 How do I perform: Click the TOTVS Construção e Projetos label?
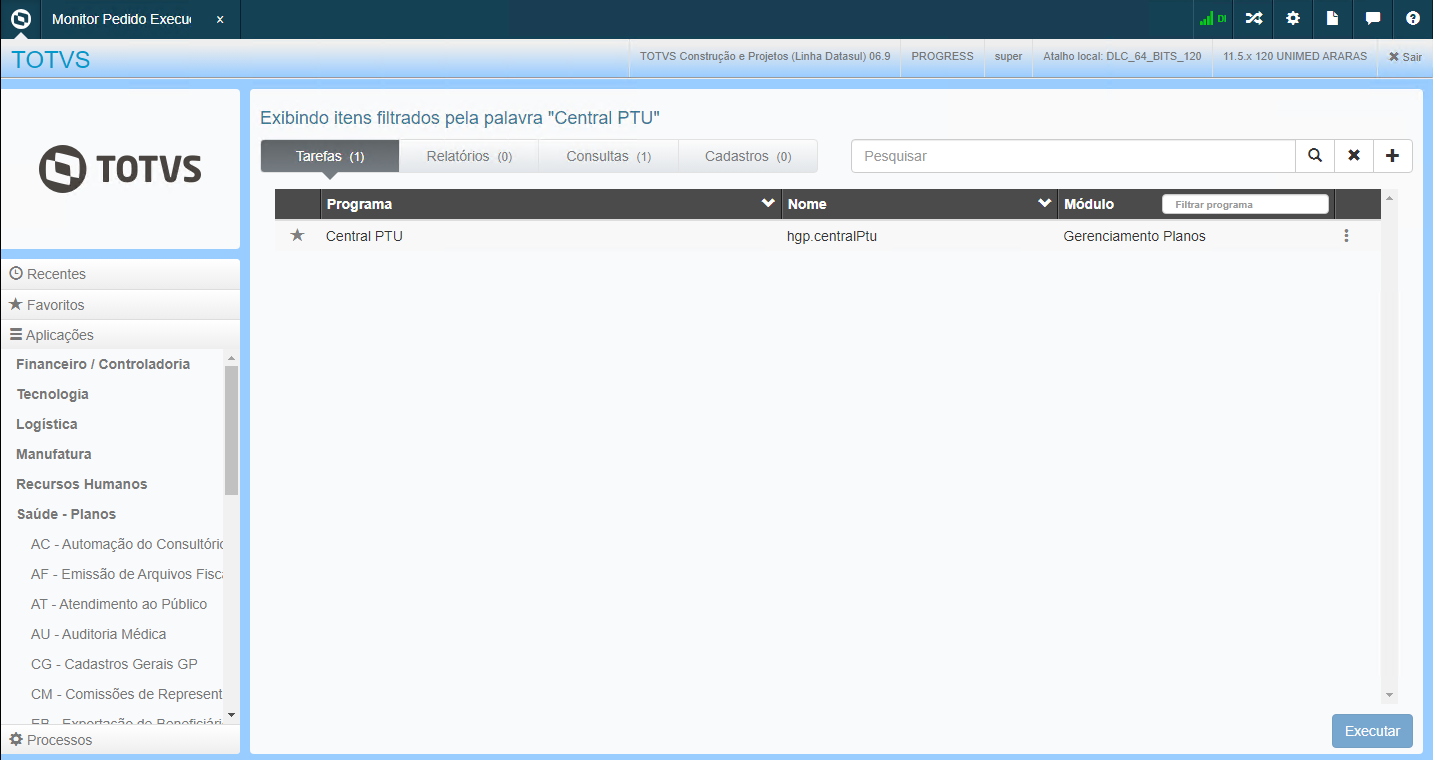(765, 57)
